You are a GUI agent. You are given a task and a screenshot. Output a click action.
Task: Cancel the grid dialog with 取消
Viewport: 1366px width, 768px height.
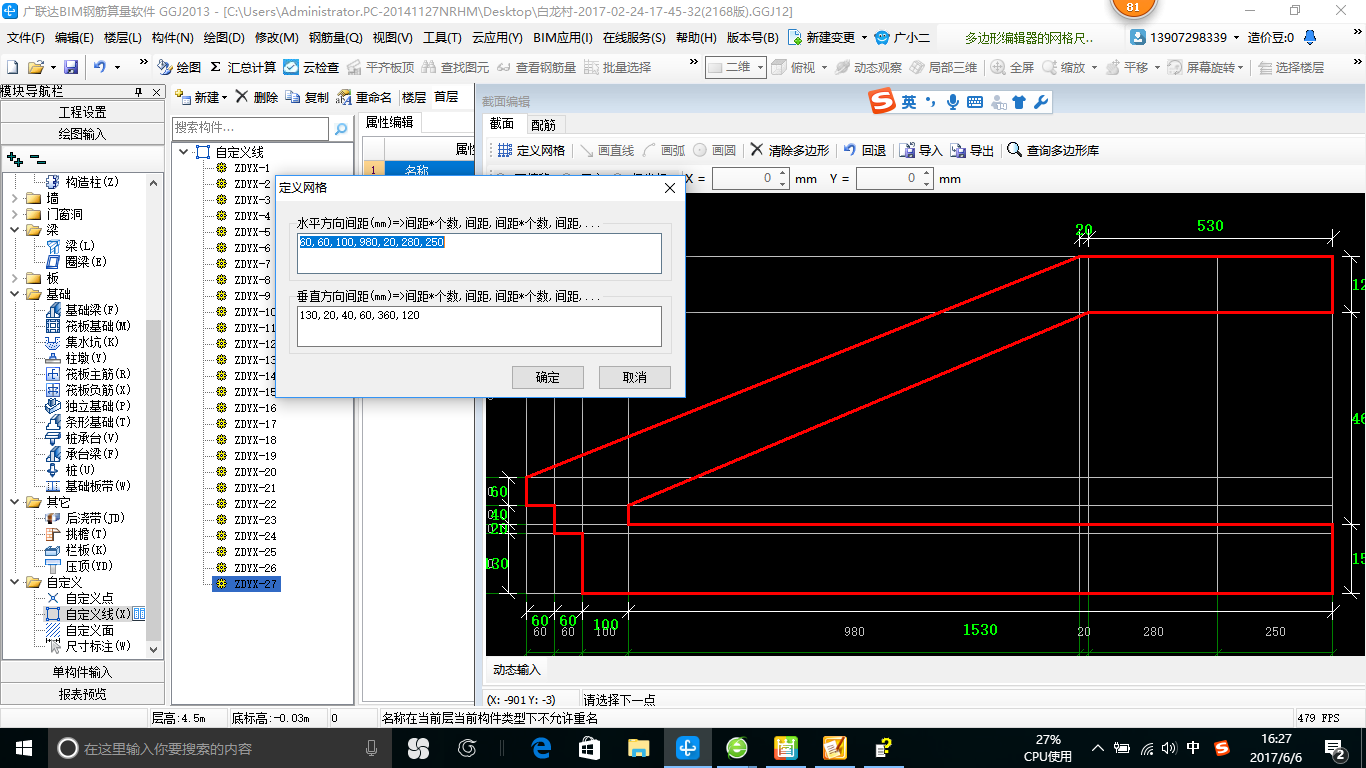[634, 377]
